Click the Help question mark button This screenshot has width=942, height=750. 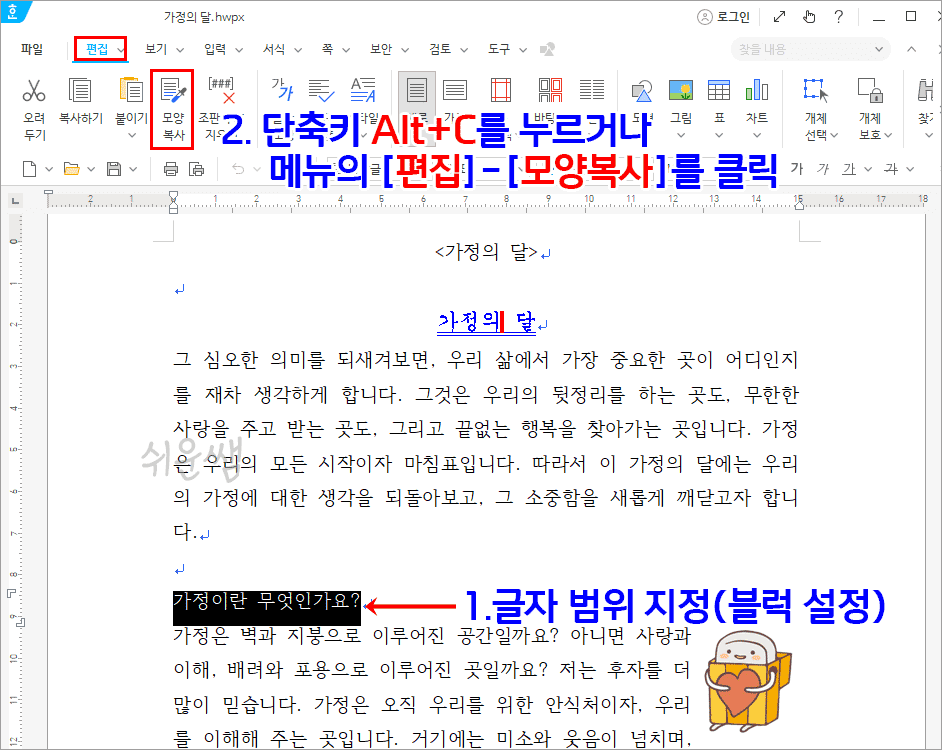click(838, 16)
